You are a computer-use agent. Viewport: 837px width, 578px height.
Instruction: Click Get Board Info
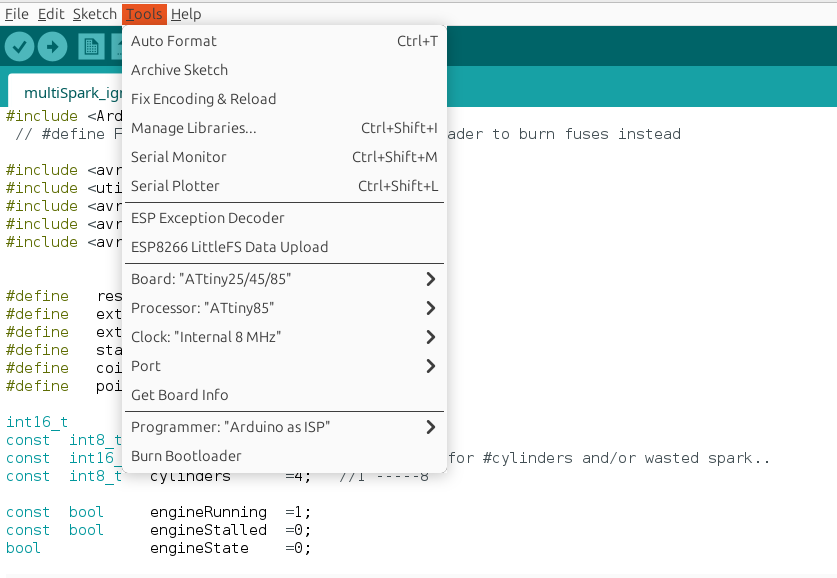tap(180, 395)
